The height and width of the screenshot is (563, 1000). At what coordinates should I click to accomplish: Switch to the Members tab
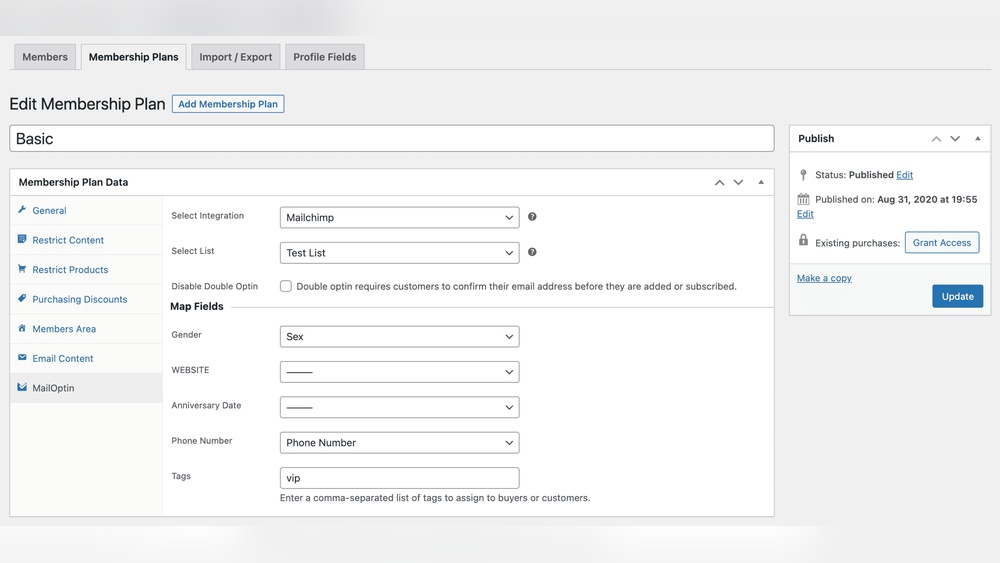[45, 57]
